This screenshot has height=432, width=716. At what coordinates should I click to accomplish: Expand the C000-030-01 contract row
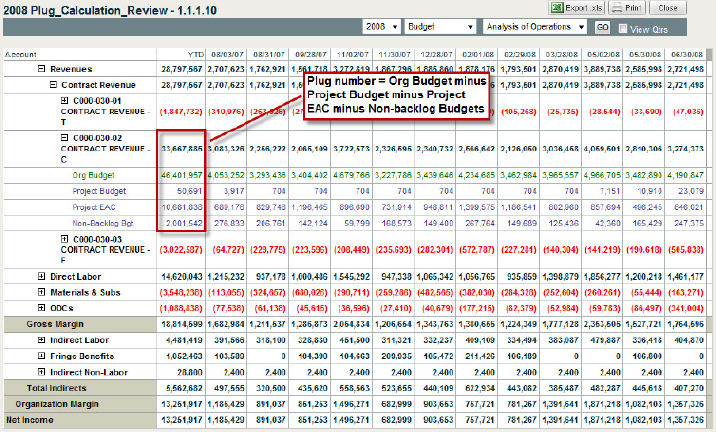[x=65, y=102]
